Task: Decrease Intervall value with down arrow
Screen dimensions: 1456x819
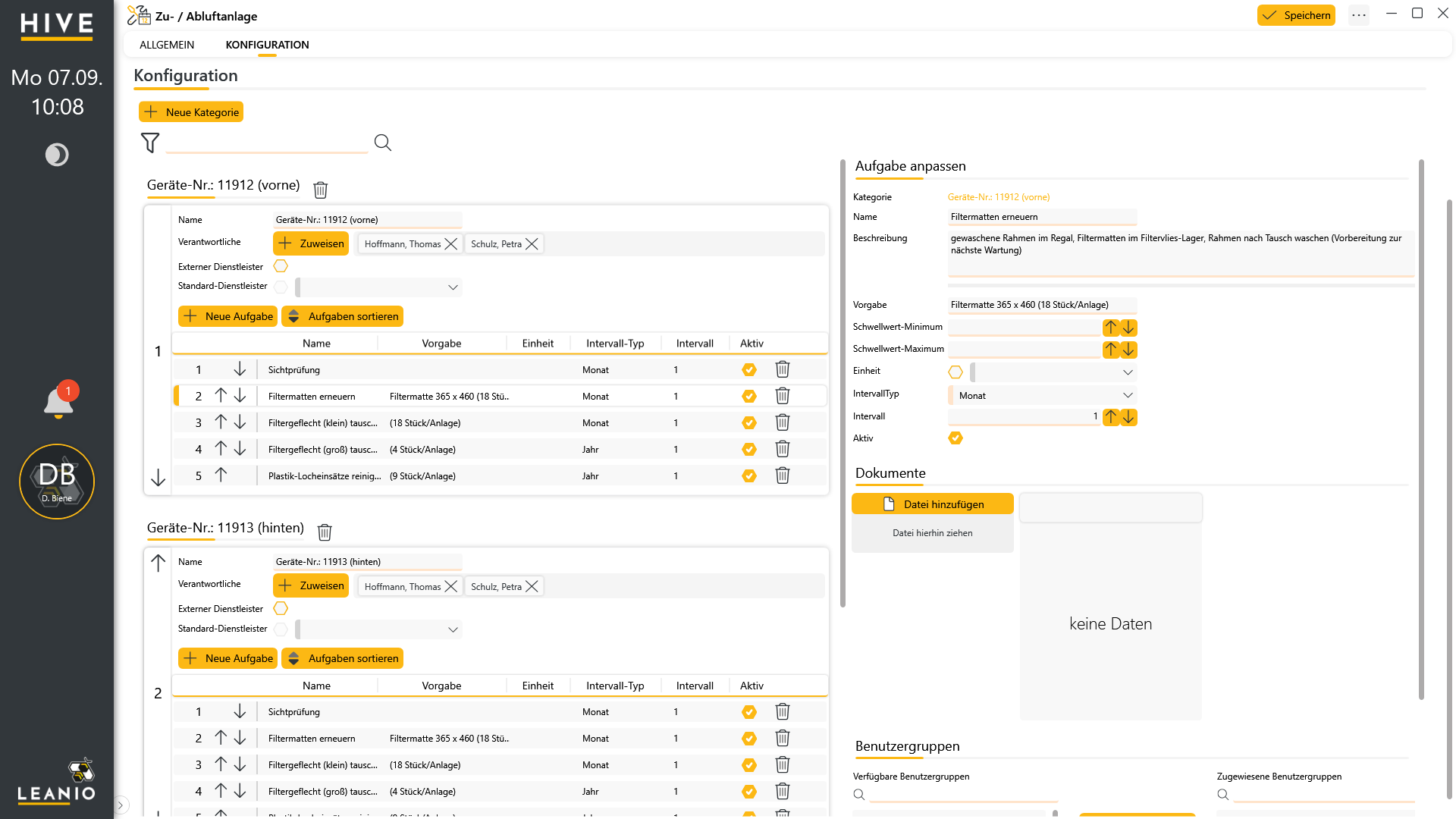Action: point(1128,416)
